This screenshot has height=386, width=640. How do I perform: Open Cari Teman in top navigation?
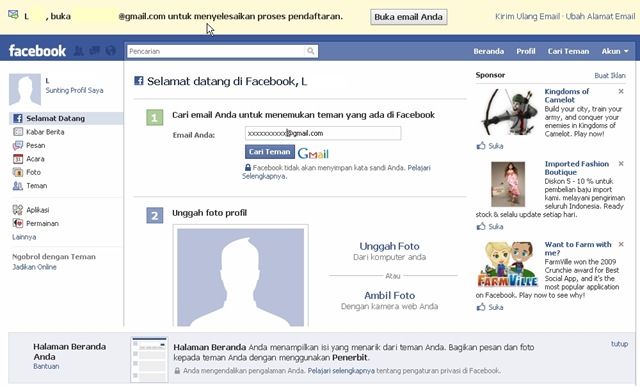click(x=568, y=51)
